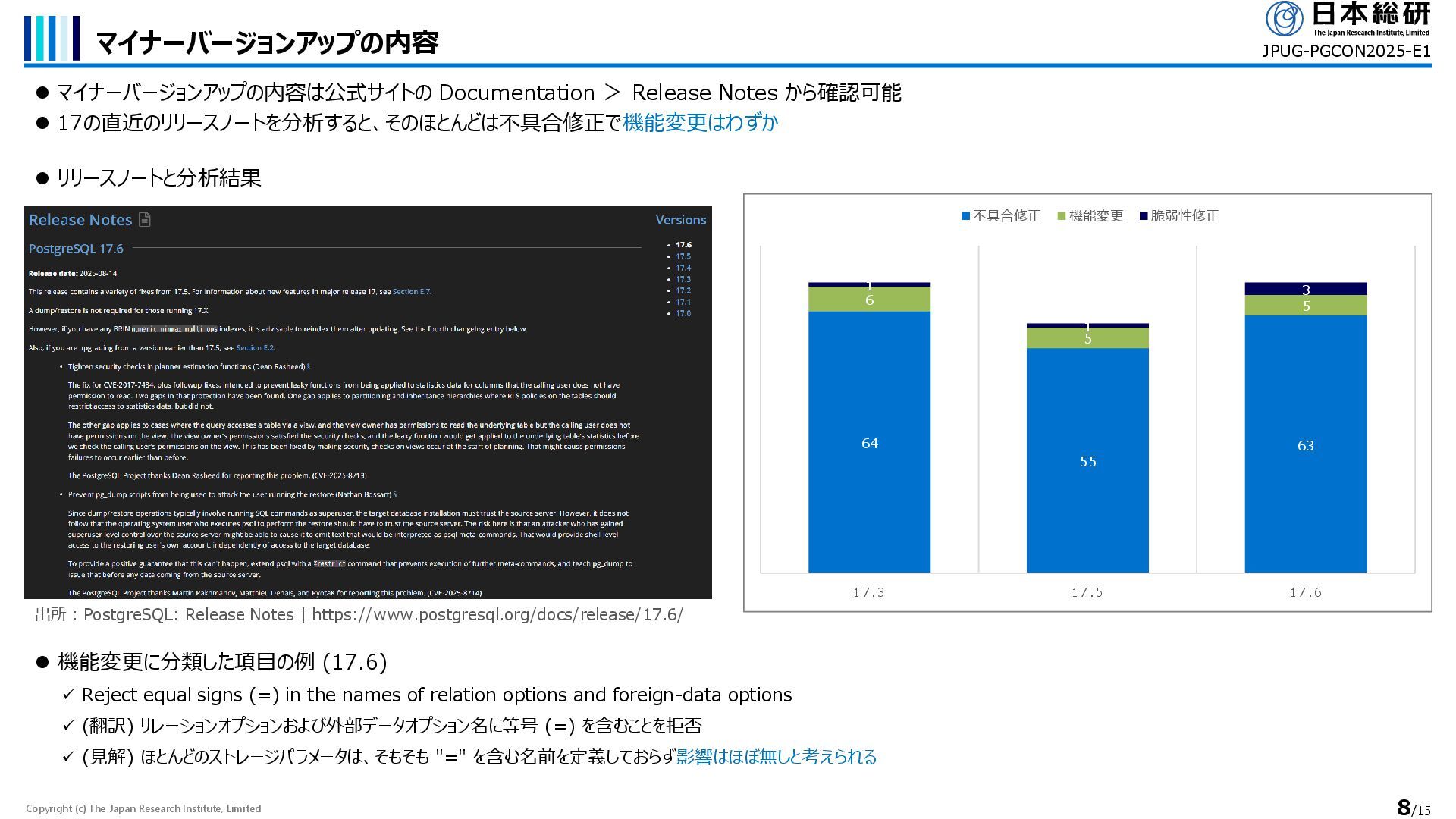1456x819 pixels.
Task: Click the Japan Research Institute logo
Action: (1348, 18)
